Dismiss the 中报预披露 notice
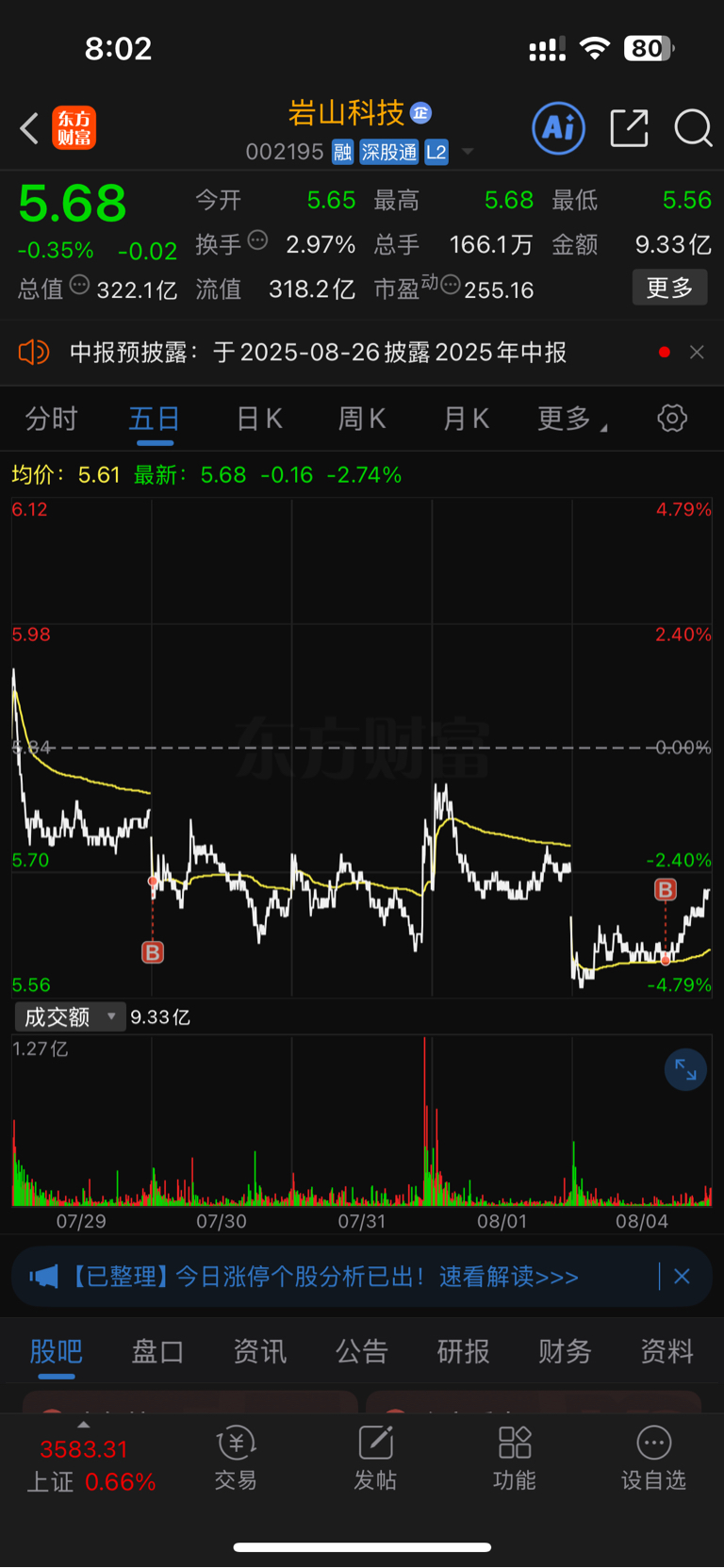This screenshot has width=724, height=1568. (x=697, y=353)
